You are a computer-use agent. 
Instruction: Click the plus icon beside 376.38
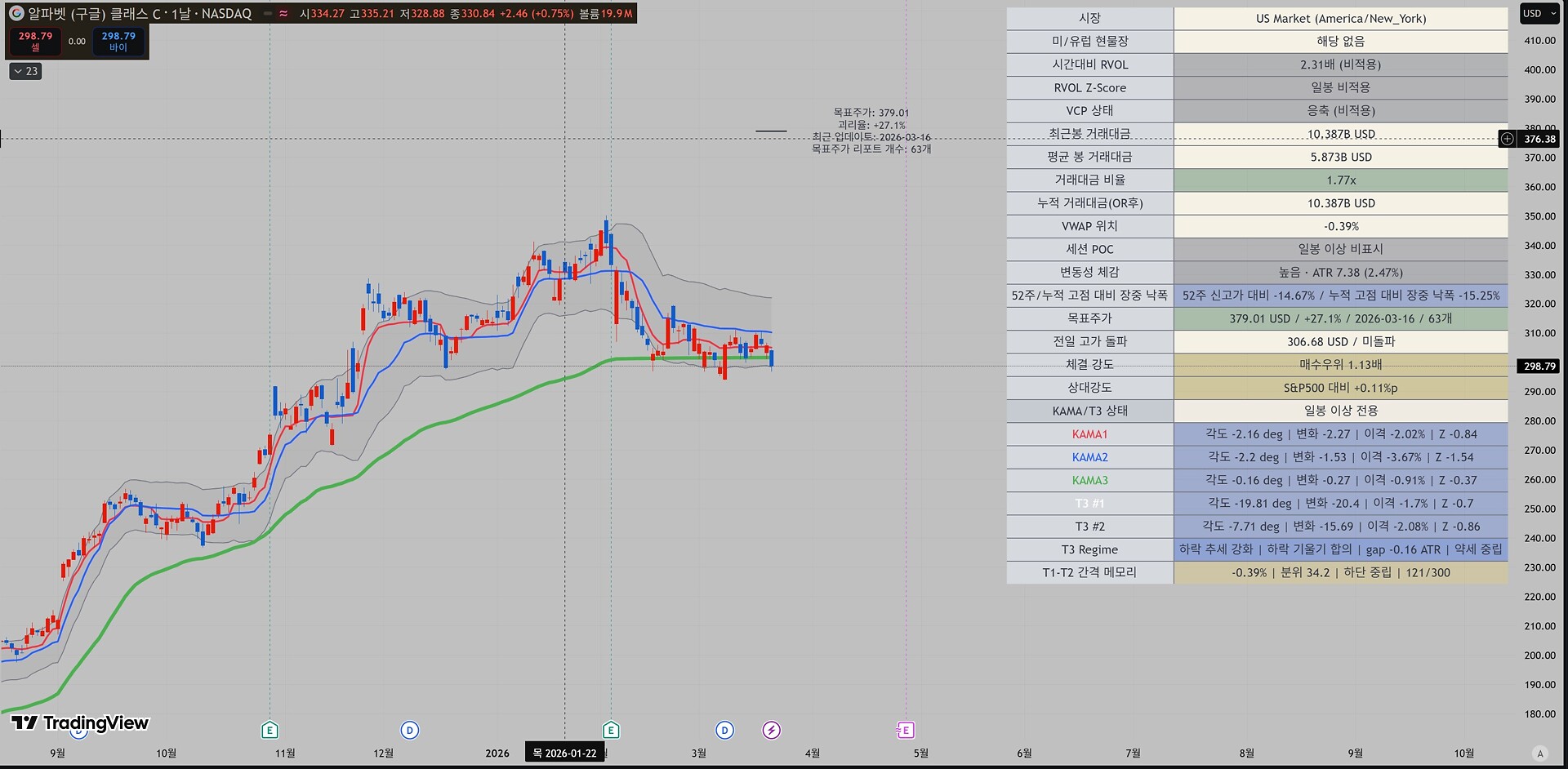(1508, 139)
